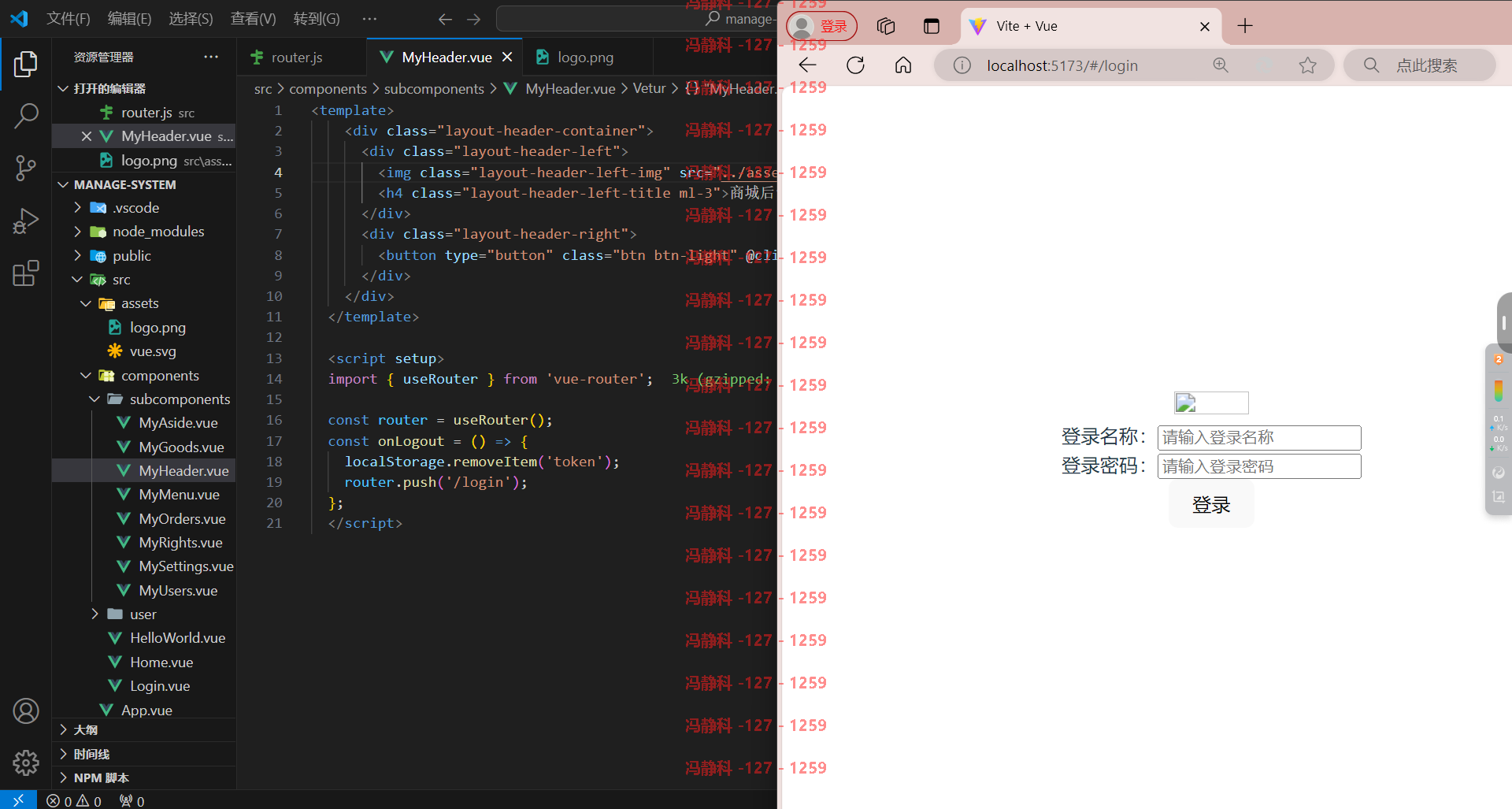Expand the public folder

77,256
